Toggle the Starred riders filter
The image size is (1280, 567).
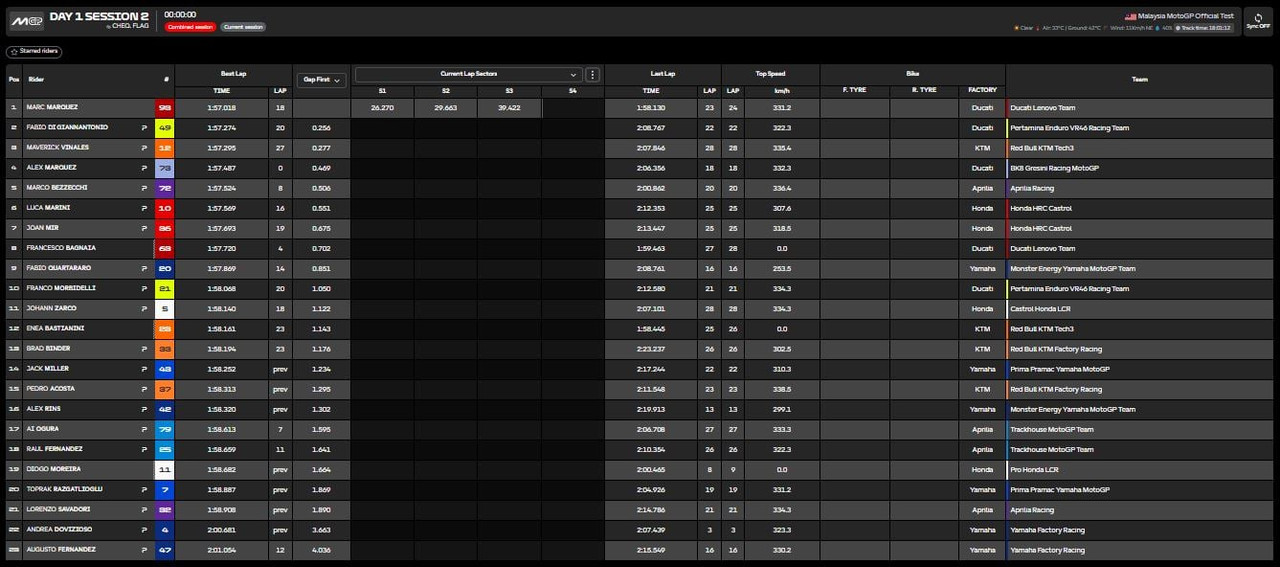pyautogui.click(x=34, y=51)
